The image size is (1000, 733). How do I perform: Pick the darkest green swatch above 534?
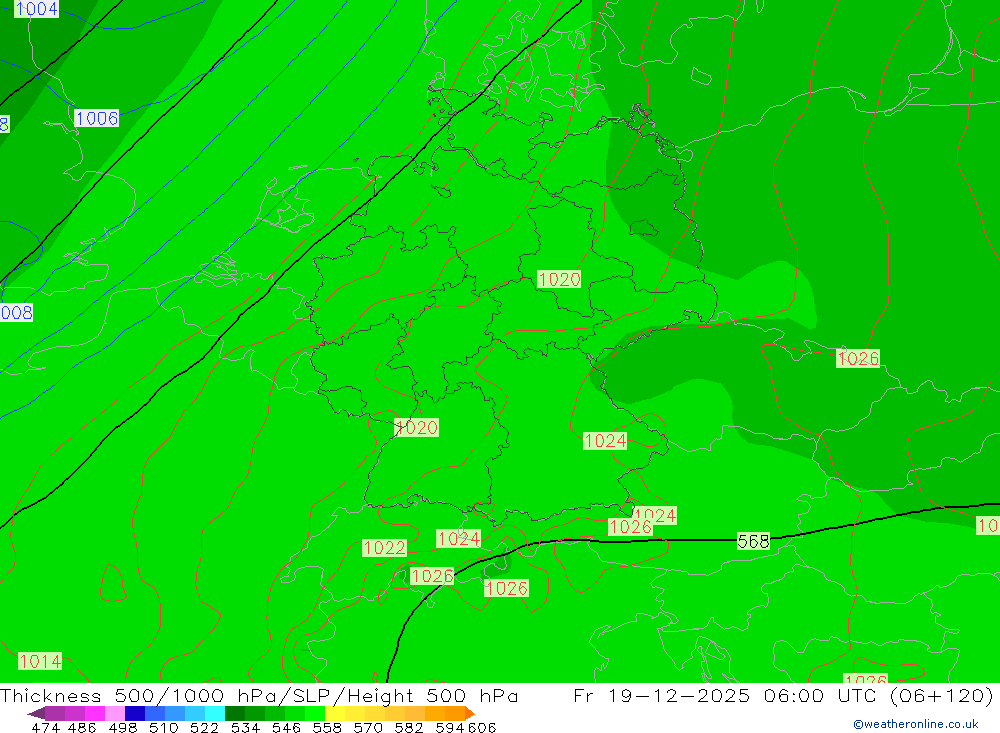click(235, 713)
